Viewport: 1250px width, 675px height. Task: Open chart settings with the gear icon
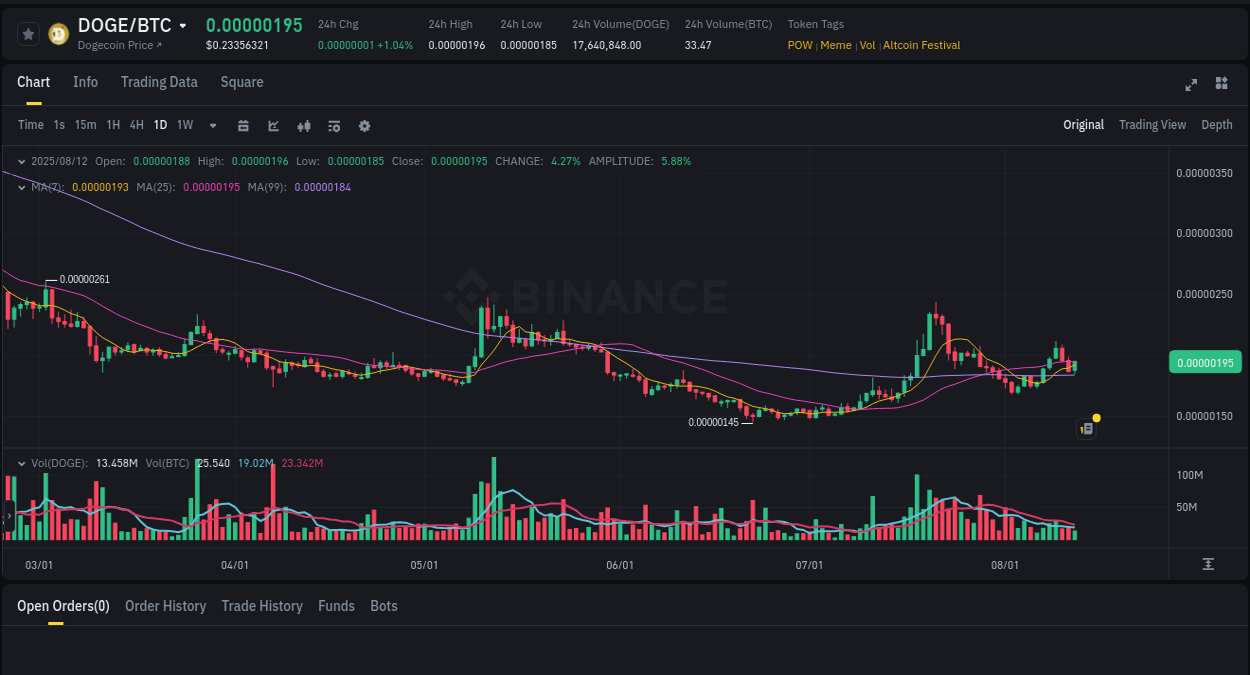(364, 125)
